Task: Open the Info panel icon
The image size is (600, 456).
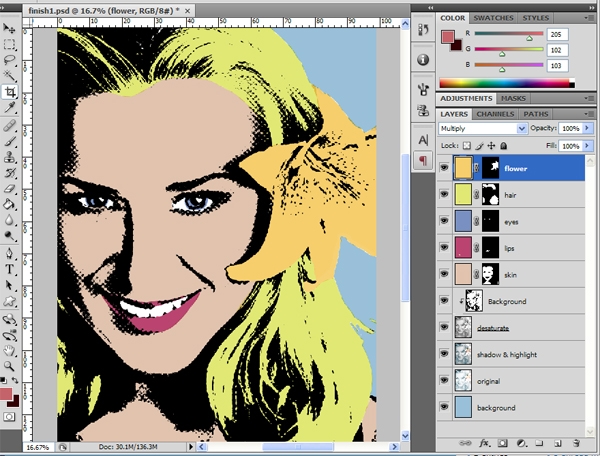Action: tap(423, 60)
